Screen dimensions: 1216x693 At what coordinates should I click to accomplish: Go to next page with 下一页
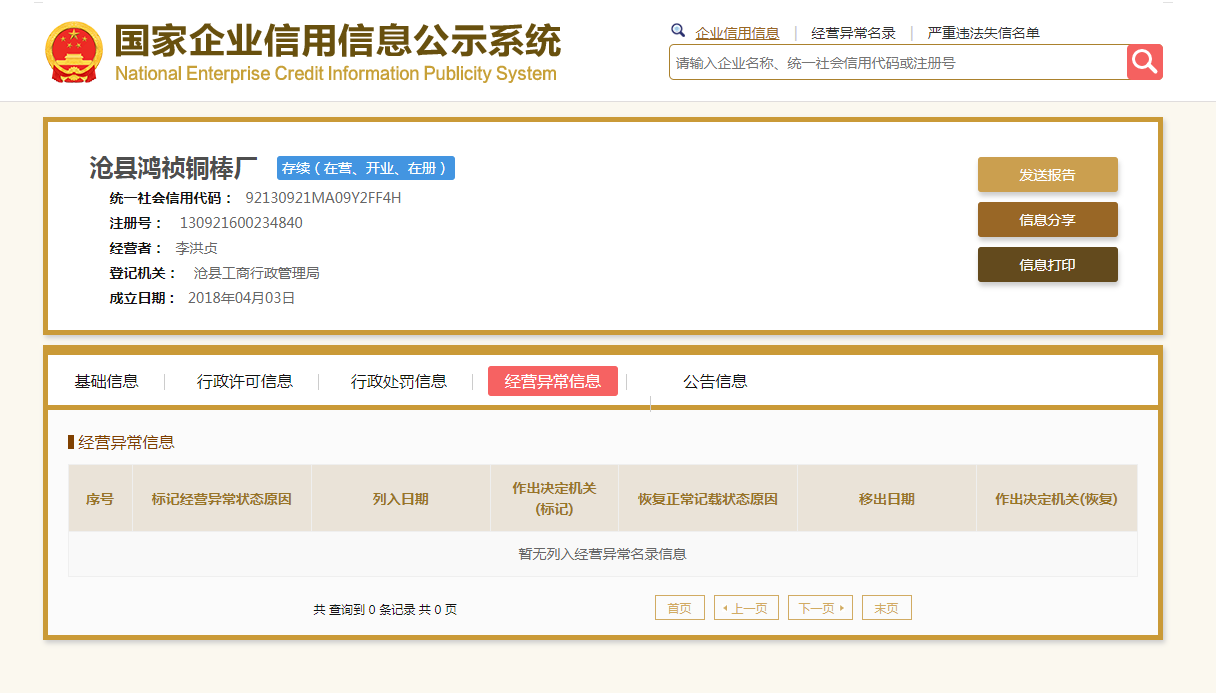coord(820,608)
